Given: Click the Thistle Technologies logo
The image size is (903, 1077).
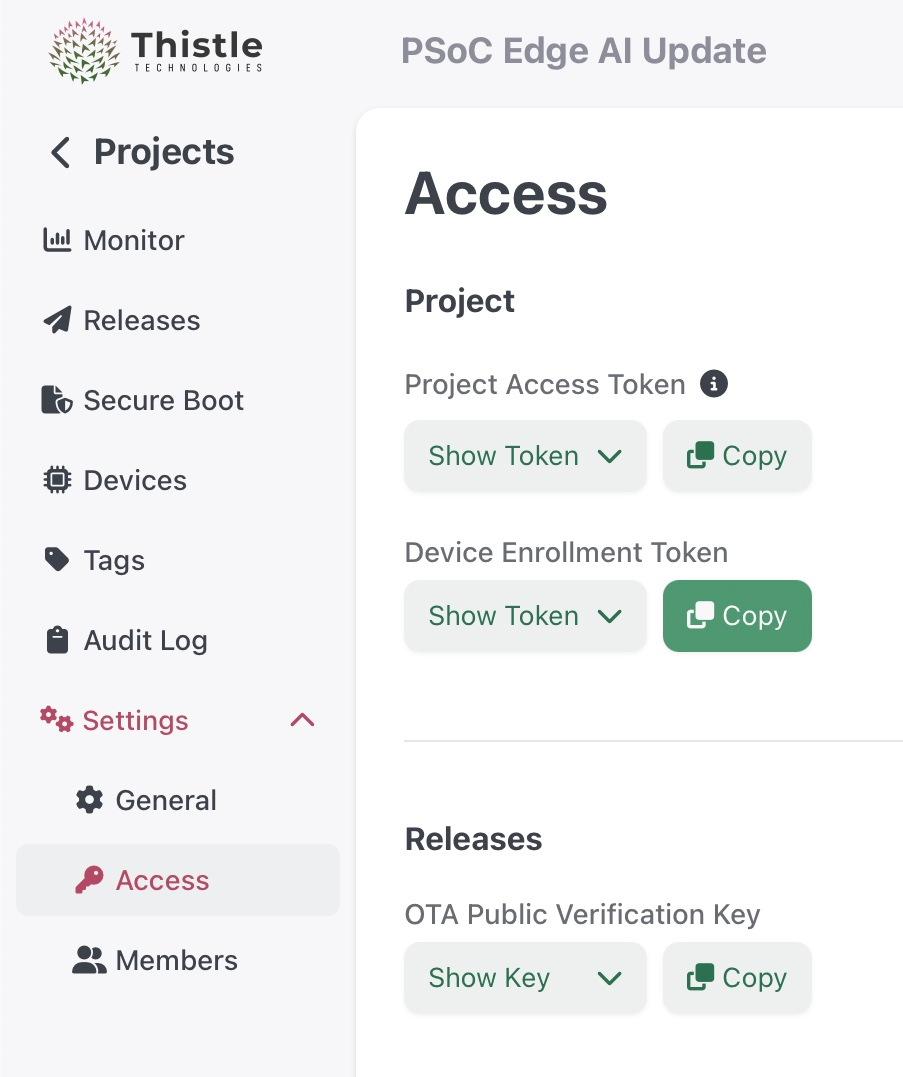Looking at the screenshot, I should tap(155, 50).
